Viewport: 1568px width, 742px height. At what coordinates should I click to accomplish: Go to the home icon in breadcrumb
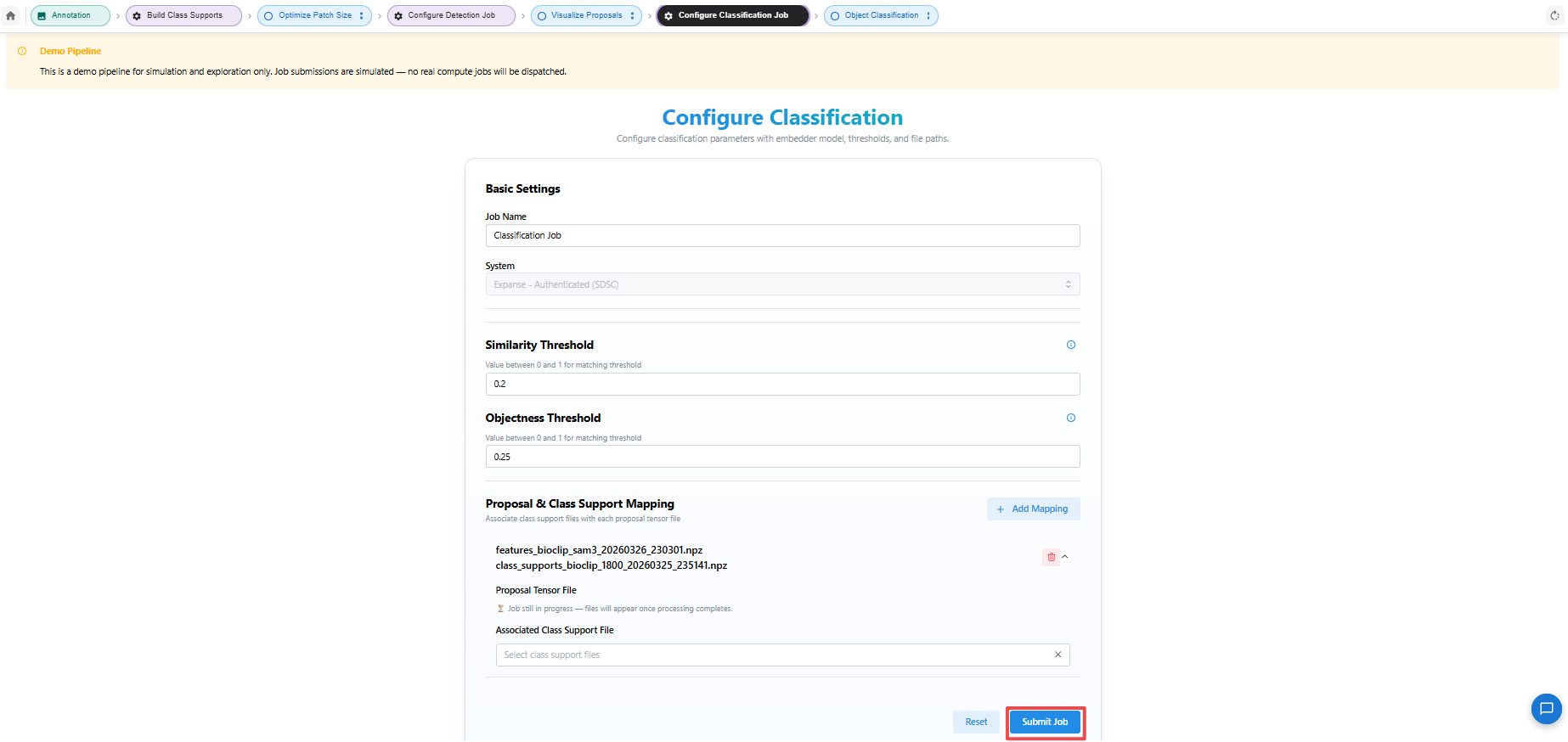[11, 15]
